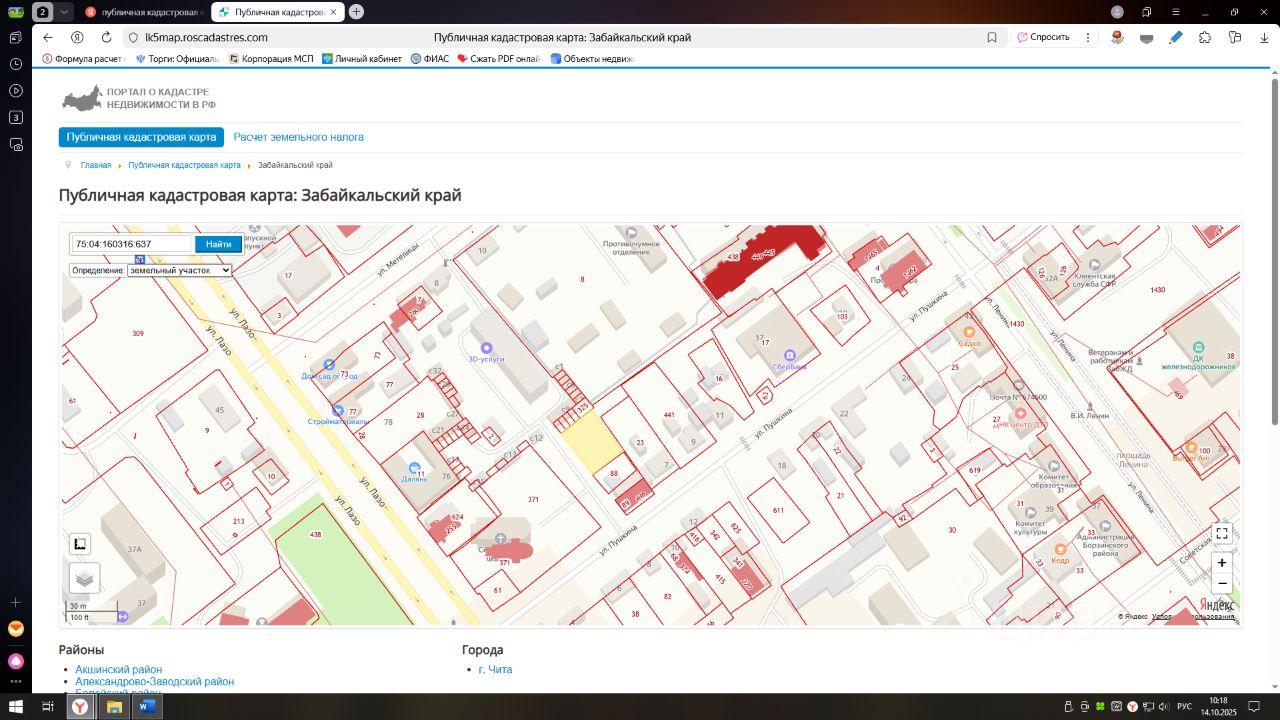
Task: Open the object type dropdown (земельный участок)
Action: coord(179,270)
